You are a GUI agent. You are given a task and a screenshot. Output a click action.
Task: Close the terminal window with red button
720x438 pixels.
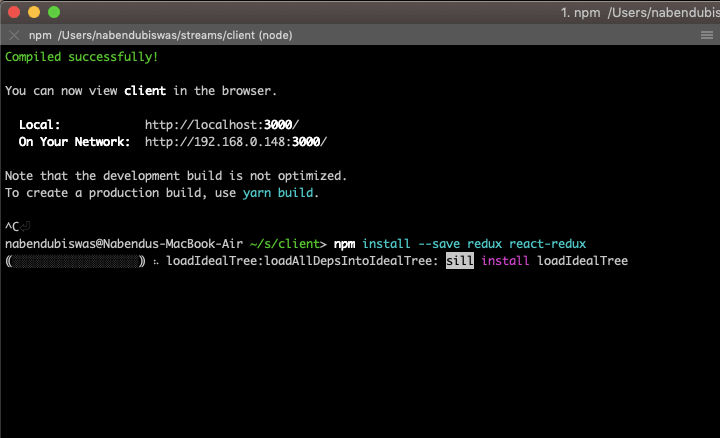tap(14, 12)
